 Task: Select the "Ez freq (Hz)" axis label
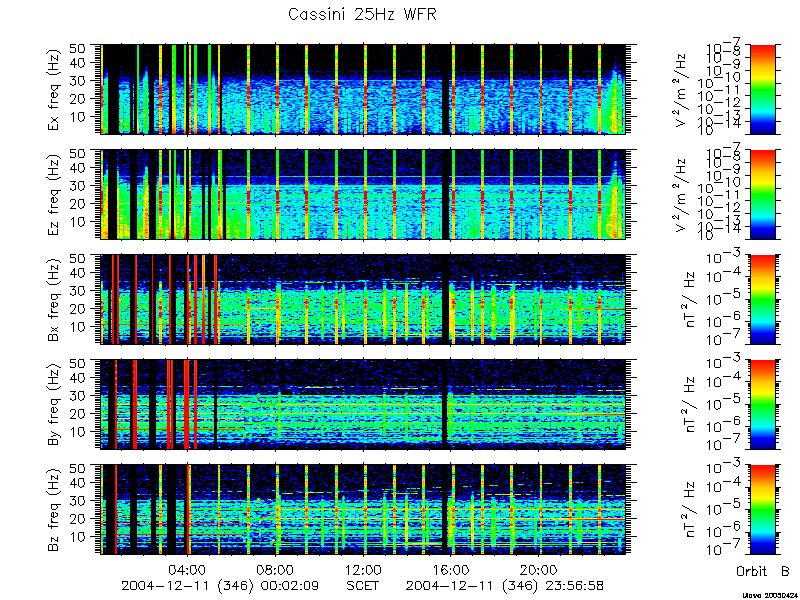click(53, 194)
